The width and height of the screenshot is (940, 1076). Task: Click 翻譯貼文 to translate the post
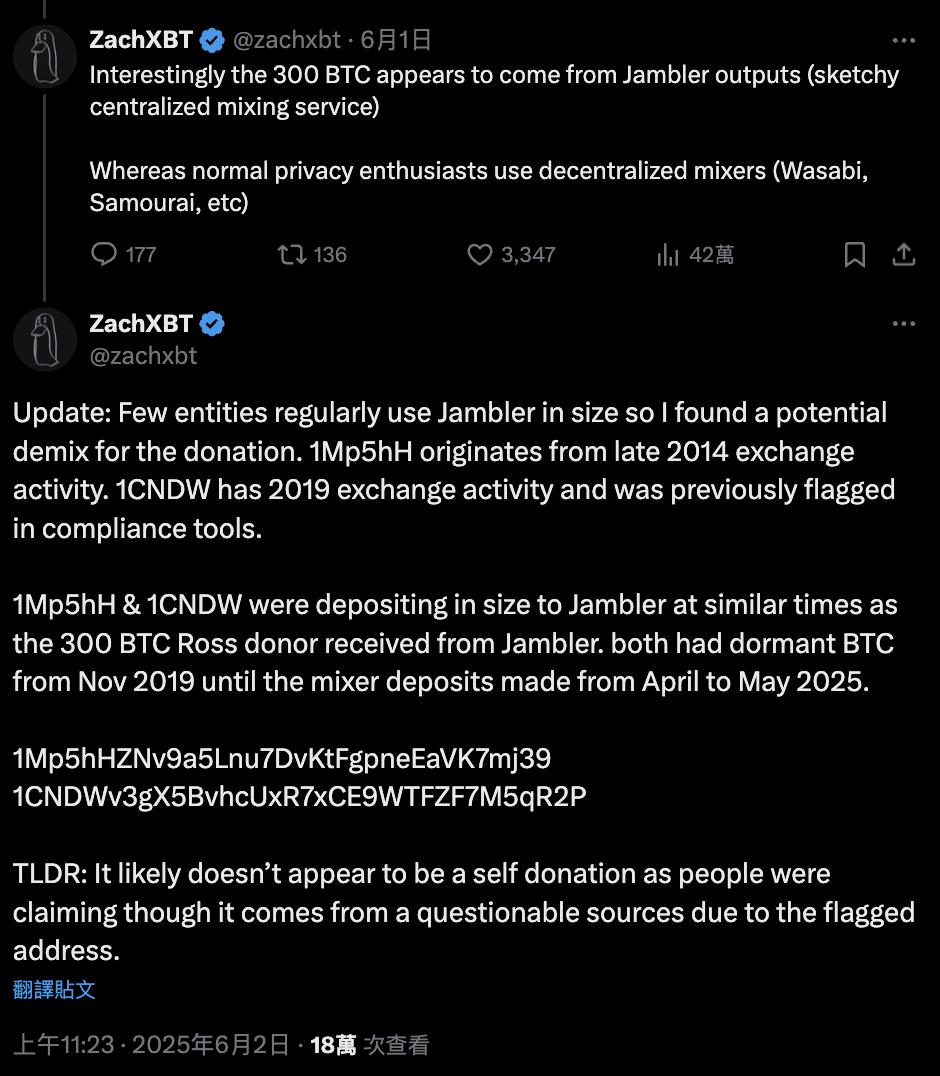54,989
